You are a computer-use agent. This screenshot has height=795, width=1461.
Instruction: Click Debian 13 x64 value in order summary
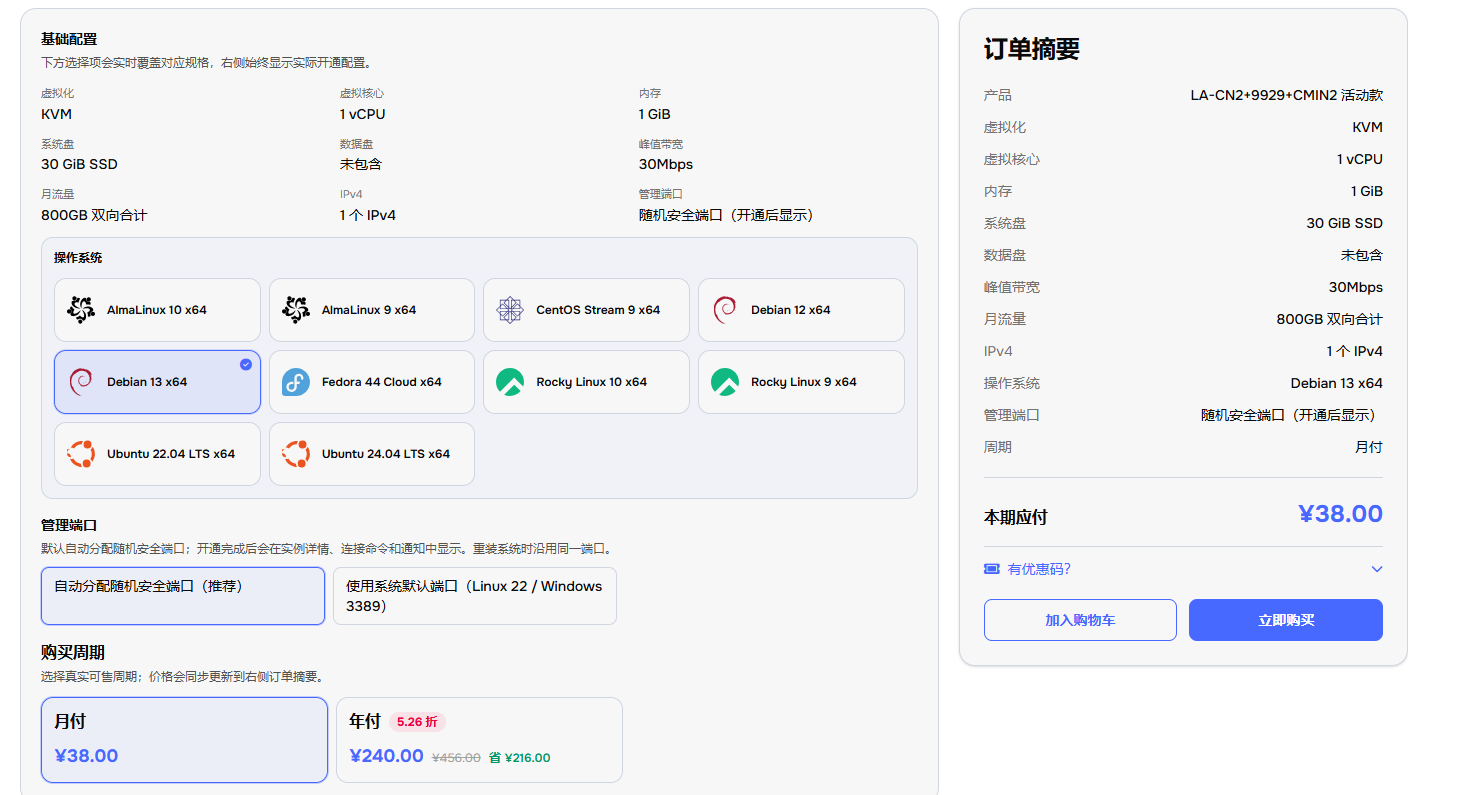coord(1337,383)
